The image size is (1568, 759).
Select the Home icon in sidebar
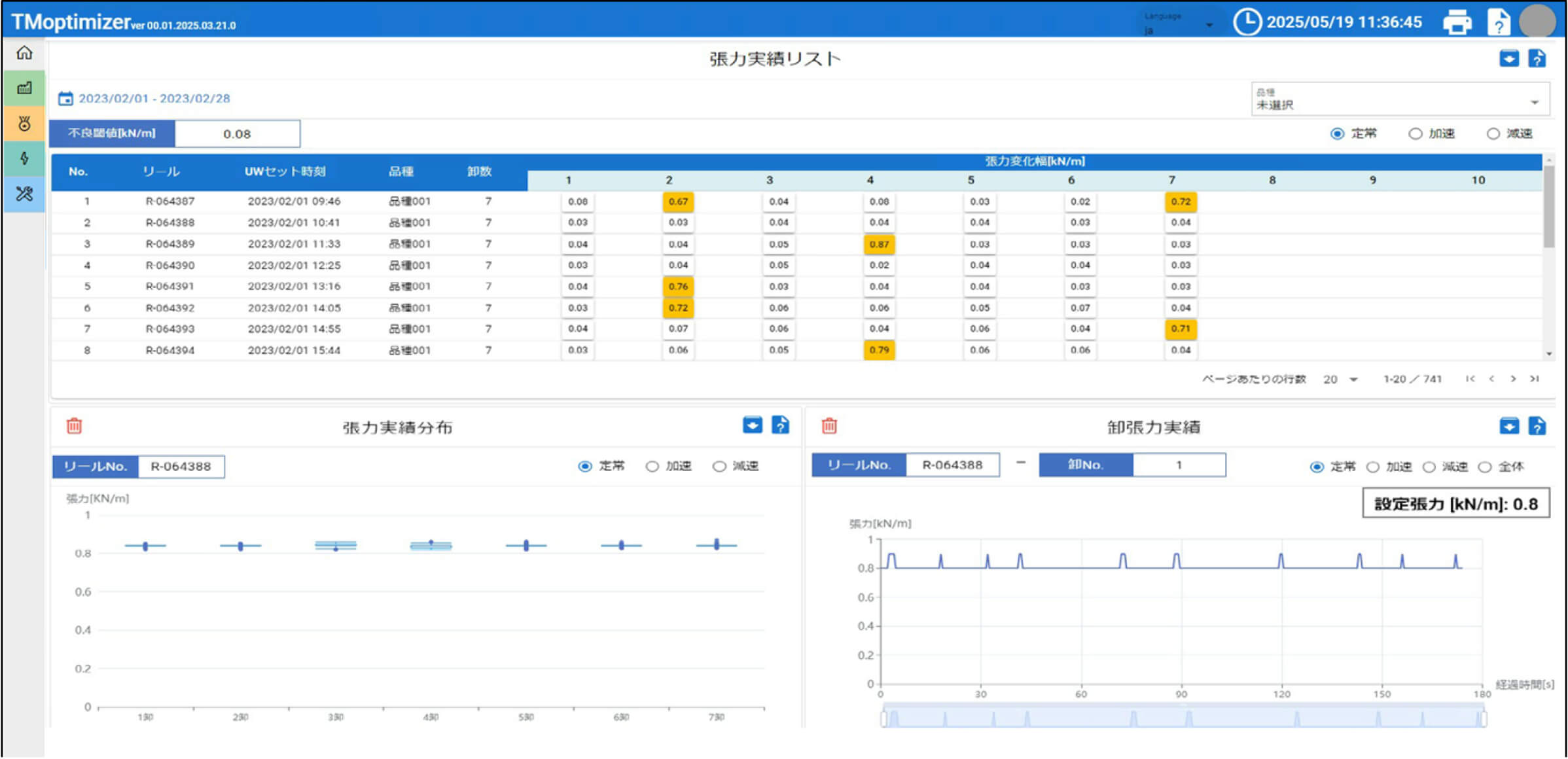tap(24, 54)
